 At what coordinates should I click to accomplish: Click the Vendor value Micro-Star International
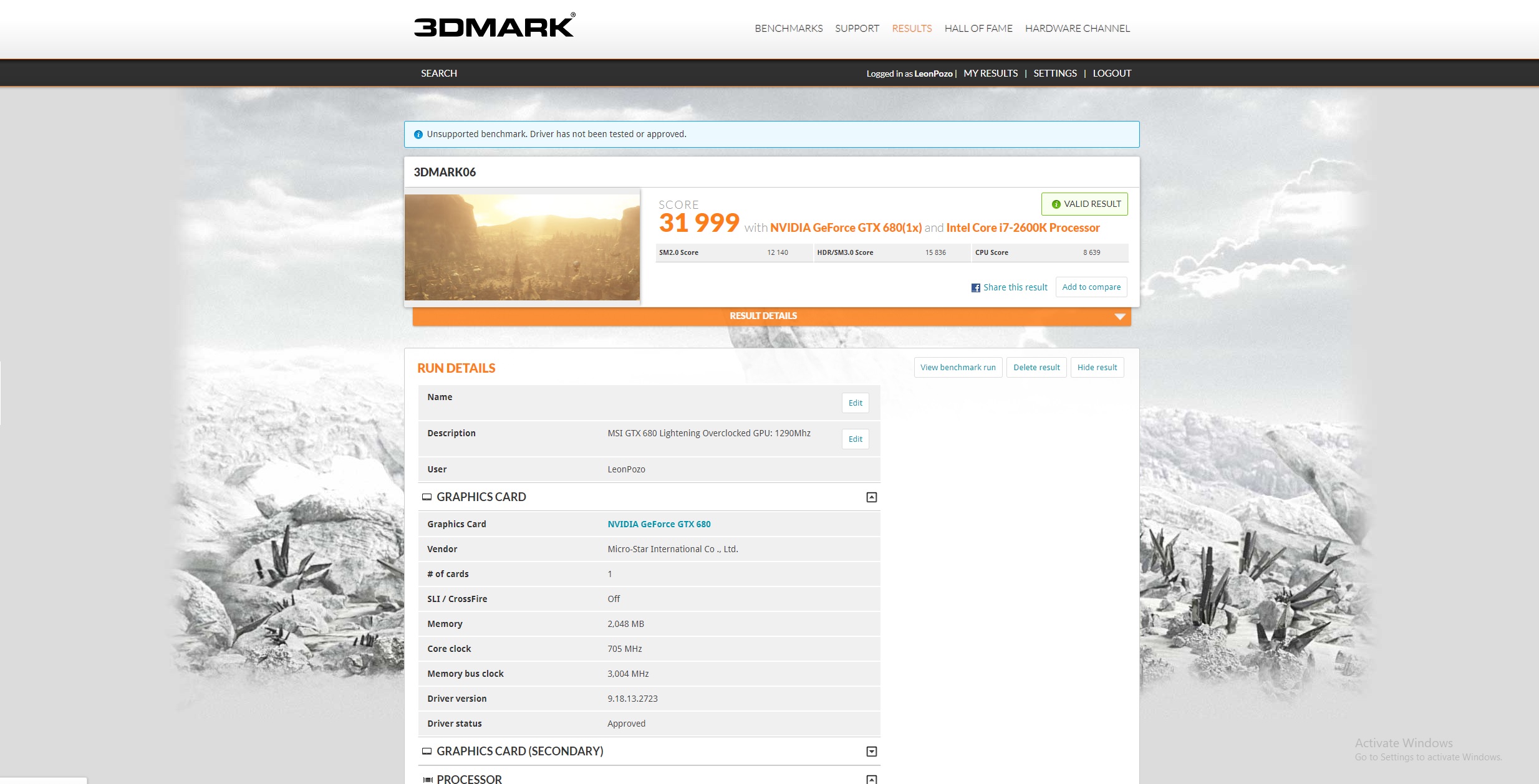tap(672, 549)
